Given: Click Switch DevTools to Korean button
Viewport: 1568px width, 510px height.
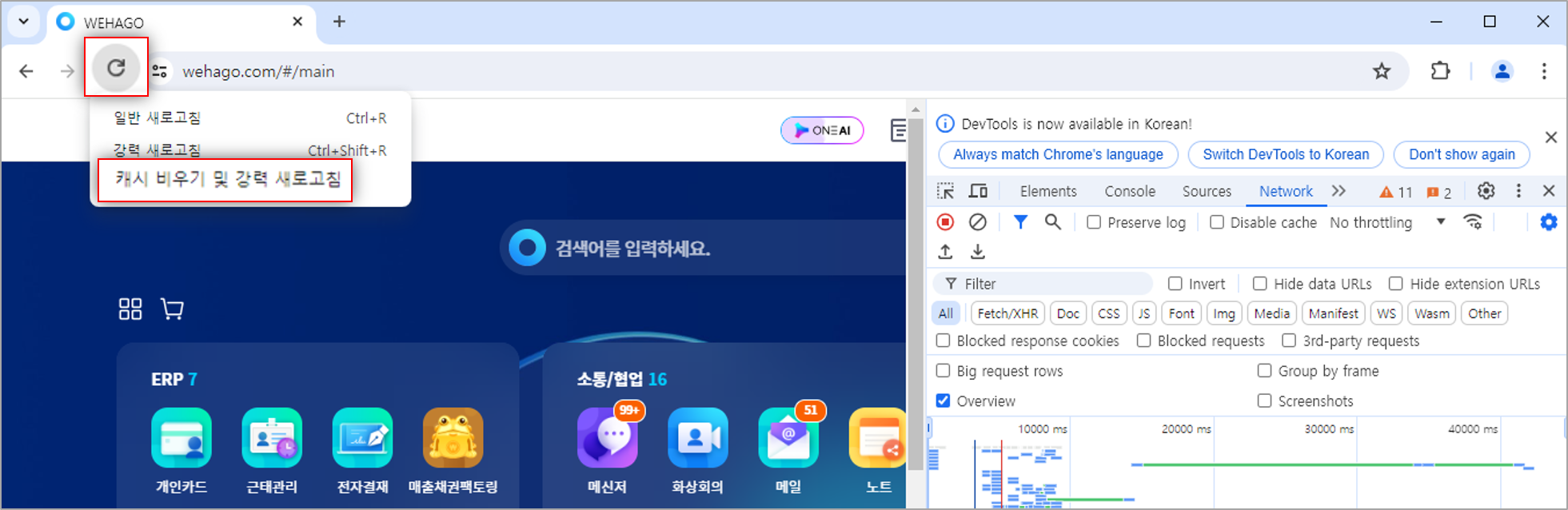Looking at the screenshot, I should (1285, 154).
